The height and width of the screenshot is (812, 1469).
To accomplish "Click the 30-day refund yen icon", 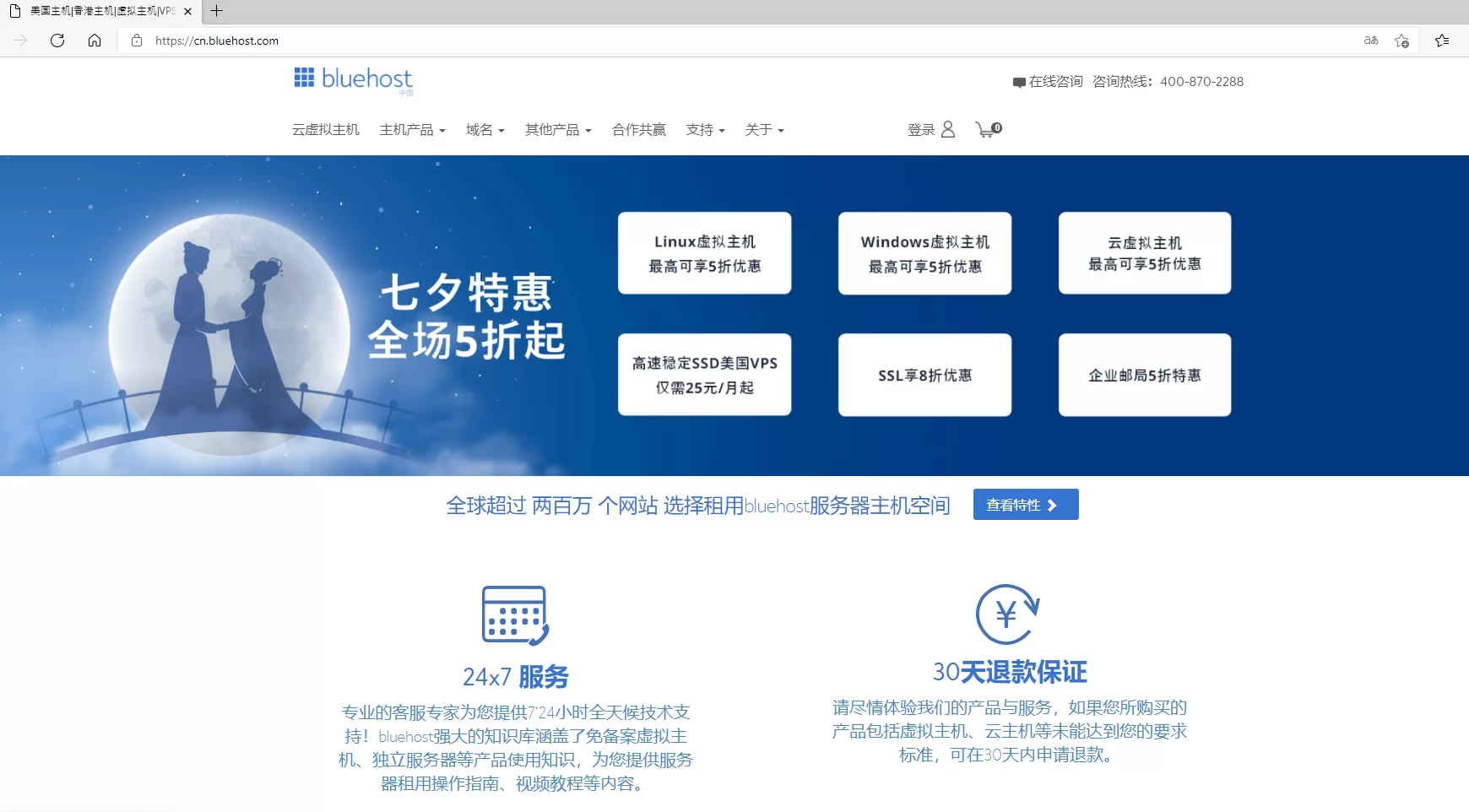I will 1008,614.
